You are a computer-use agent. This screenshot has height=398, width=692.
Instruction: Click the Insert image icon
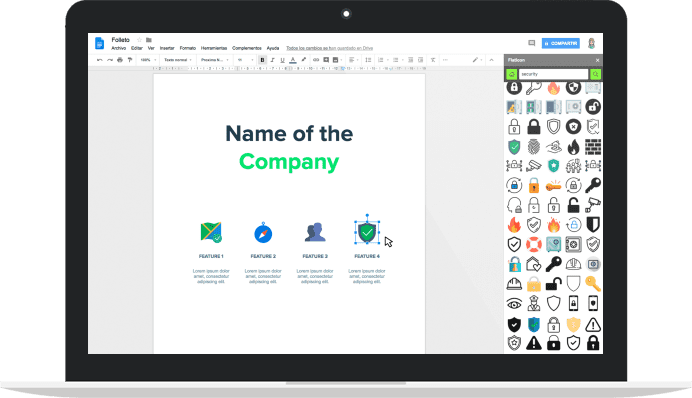point(336,60)
